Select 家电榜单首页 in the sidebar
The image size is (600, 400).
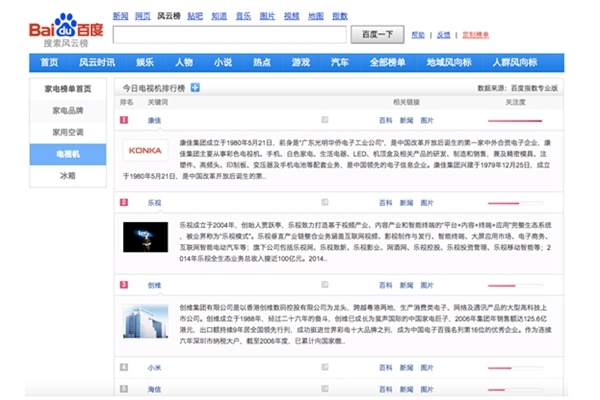[68, 89]
